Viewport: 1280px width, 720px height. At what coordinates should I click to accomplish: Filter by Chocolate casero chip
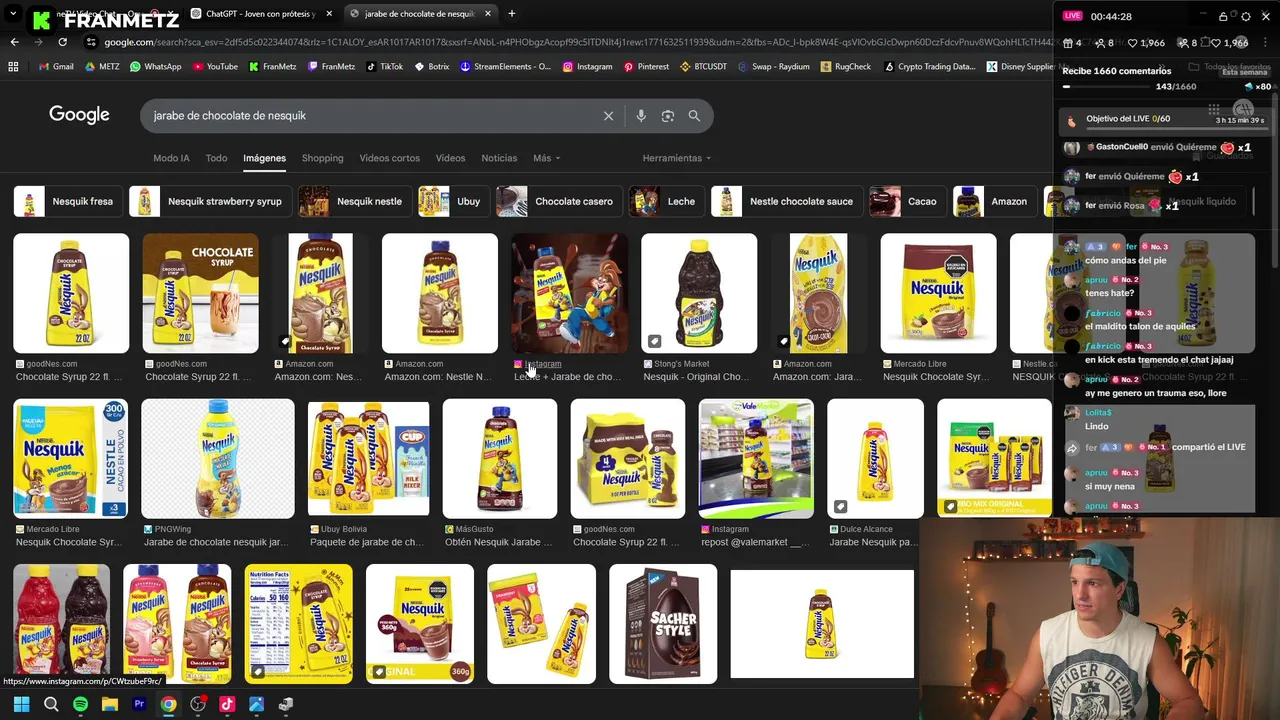(x=559, y=201)
